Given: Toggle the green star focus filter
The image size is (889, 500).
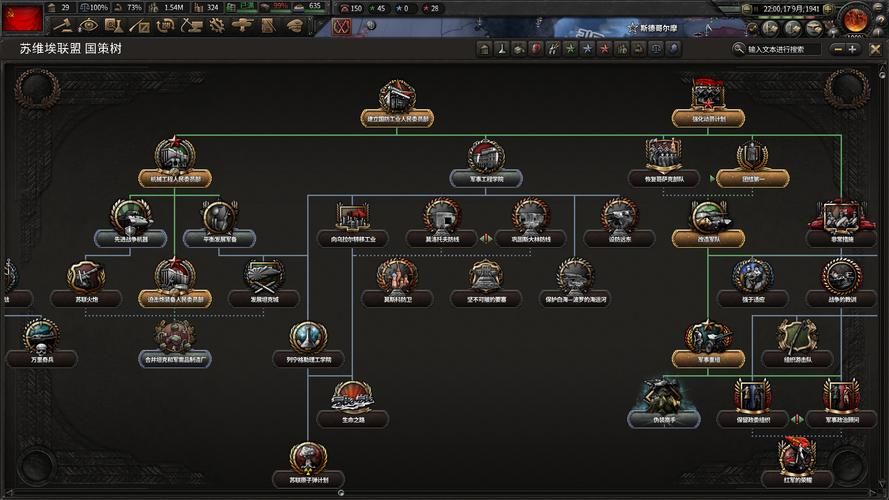Looking at the screenshot, I should point(570,49).
